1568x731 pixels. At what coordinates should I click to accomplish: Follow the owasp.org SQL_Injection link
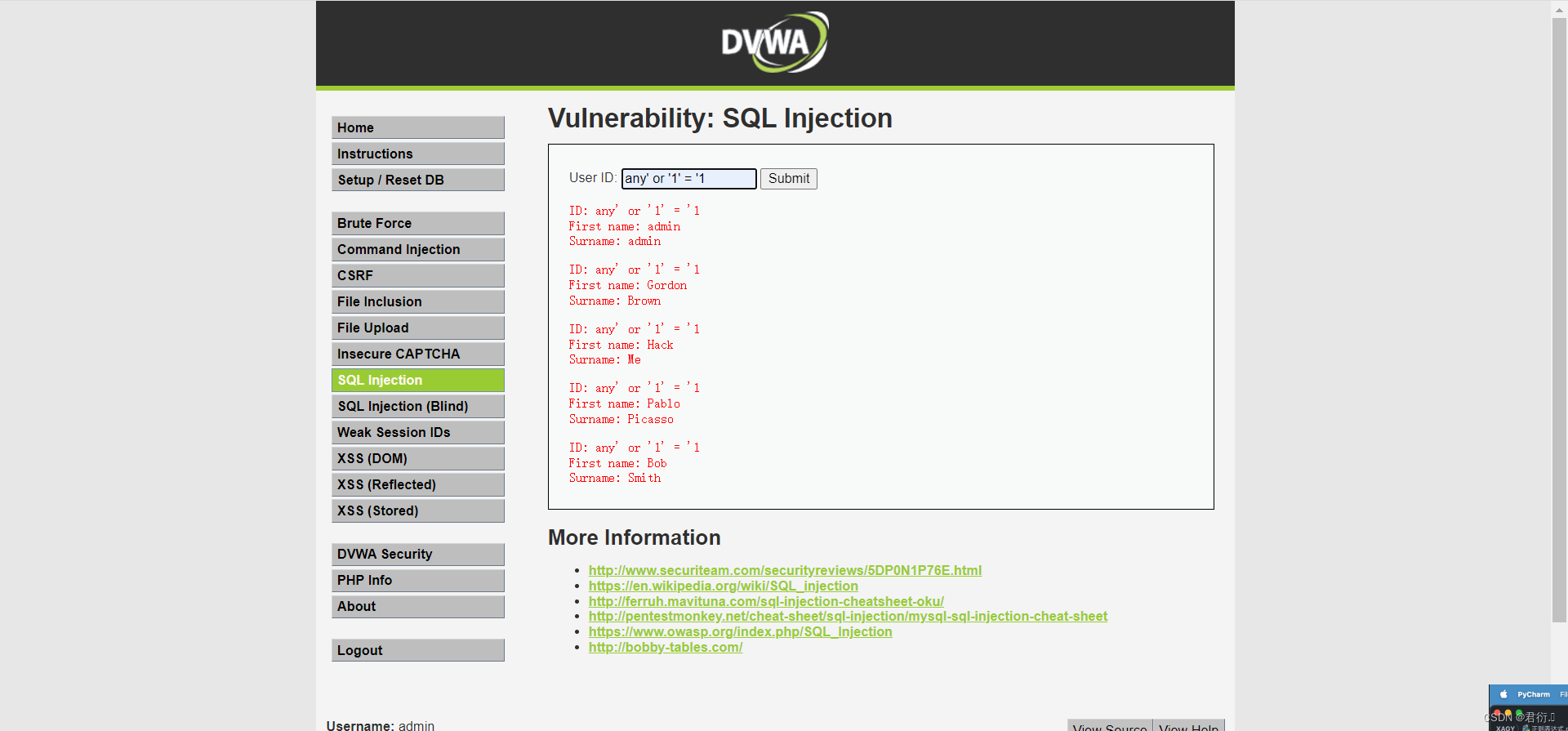(740, 631)
